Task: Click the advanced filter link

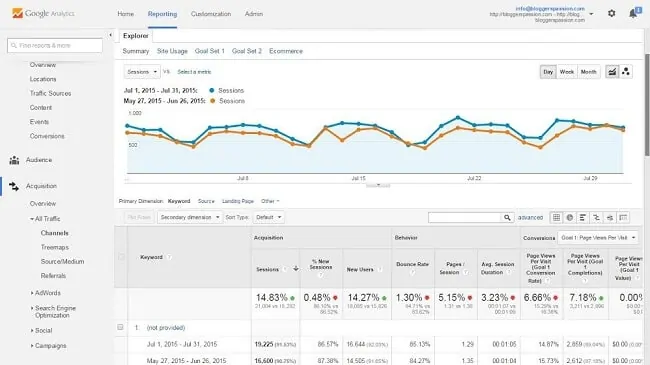Action: (530, 217)
